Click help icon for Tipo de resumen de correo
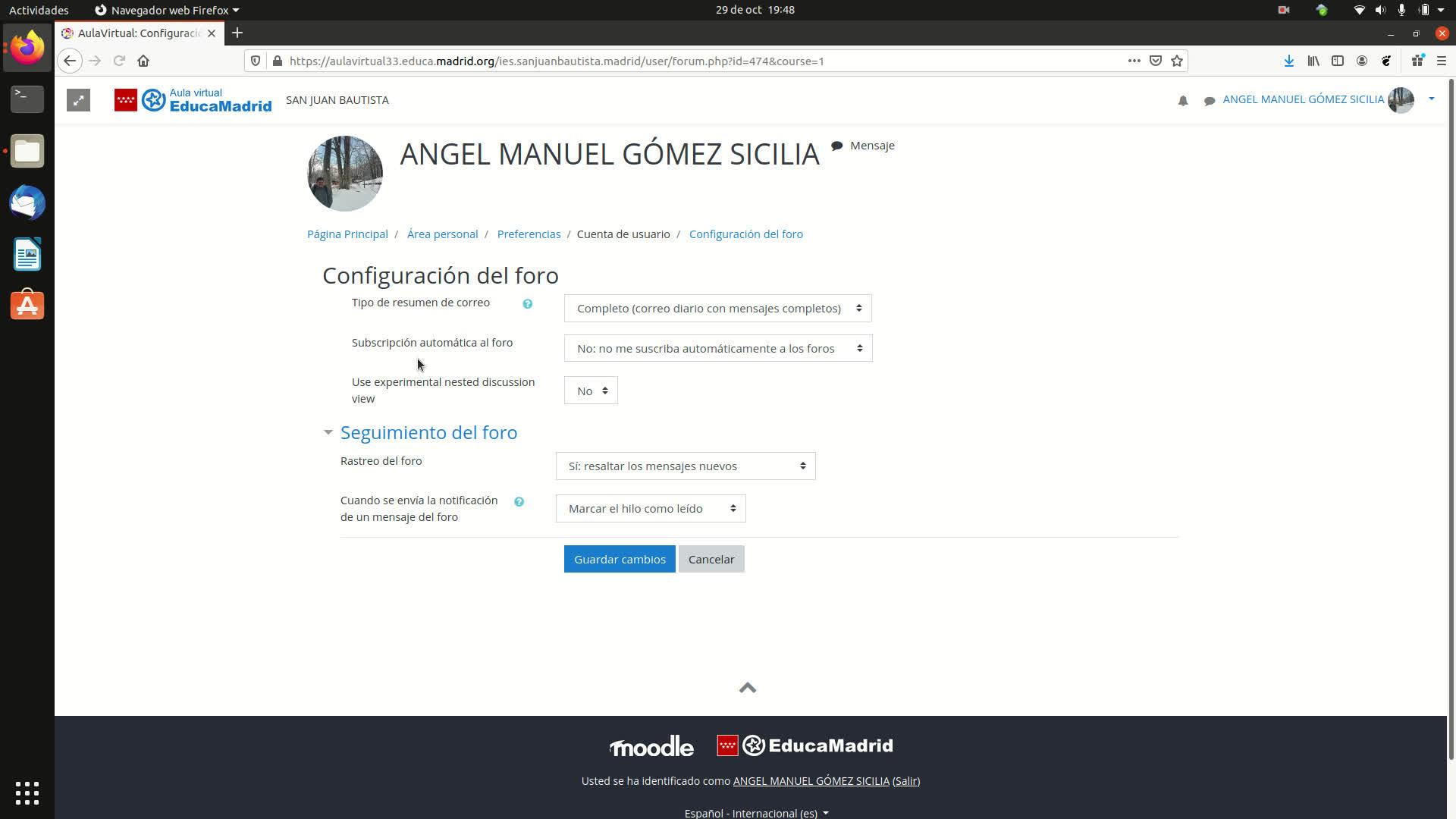The width and height of the screenshot is (1456, 819). pyautogui.click(x=527, y=303)
